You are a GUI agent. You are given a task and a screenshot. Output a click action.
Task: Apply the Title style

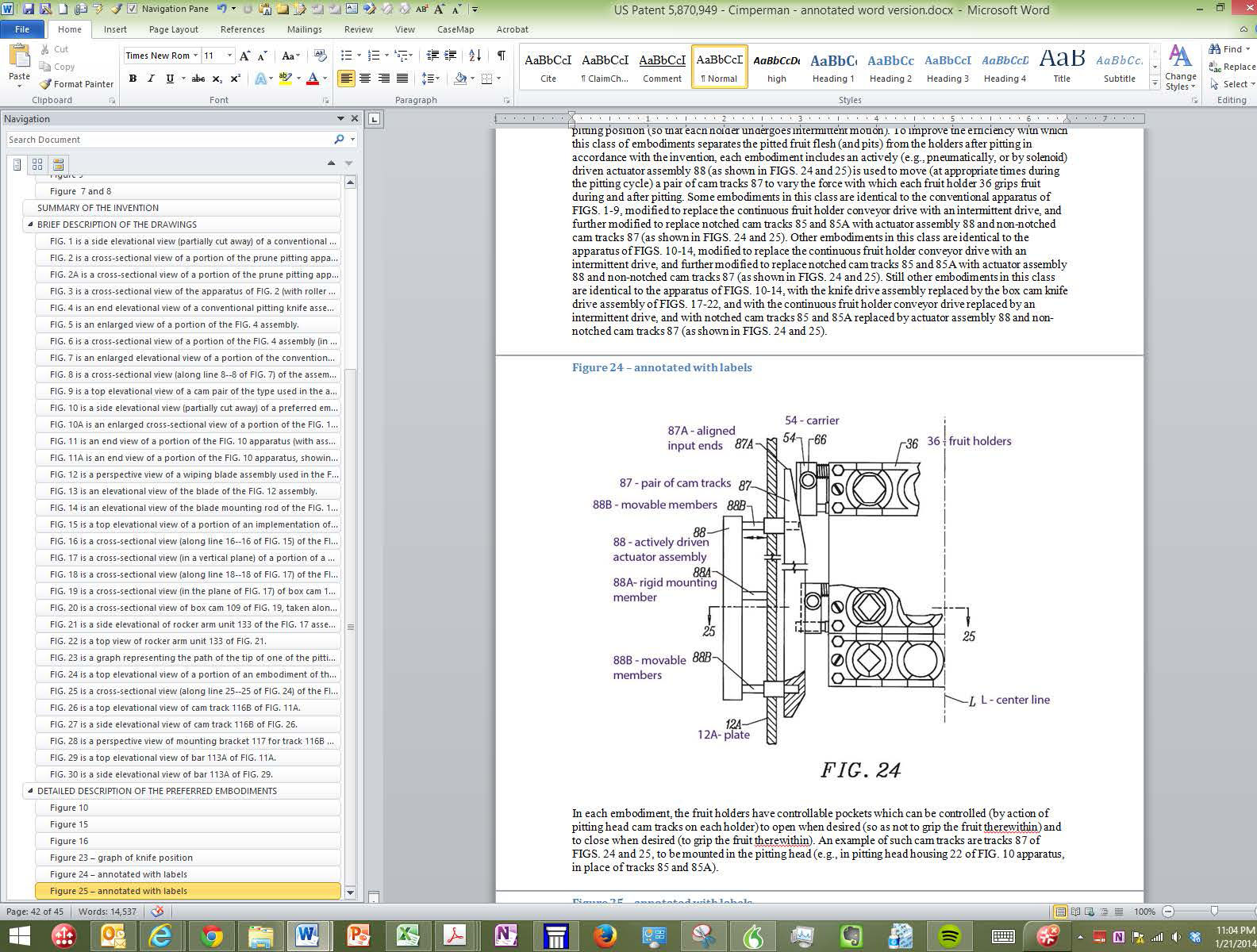point(1062,67)
